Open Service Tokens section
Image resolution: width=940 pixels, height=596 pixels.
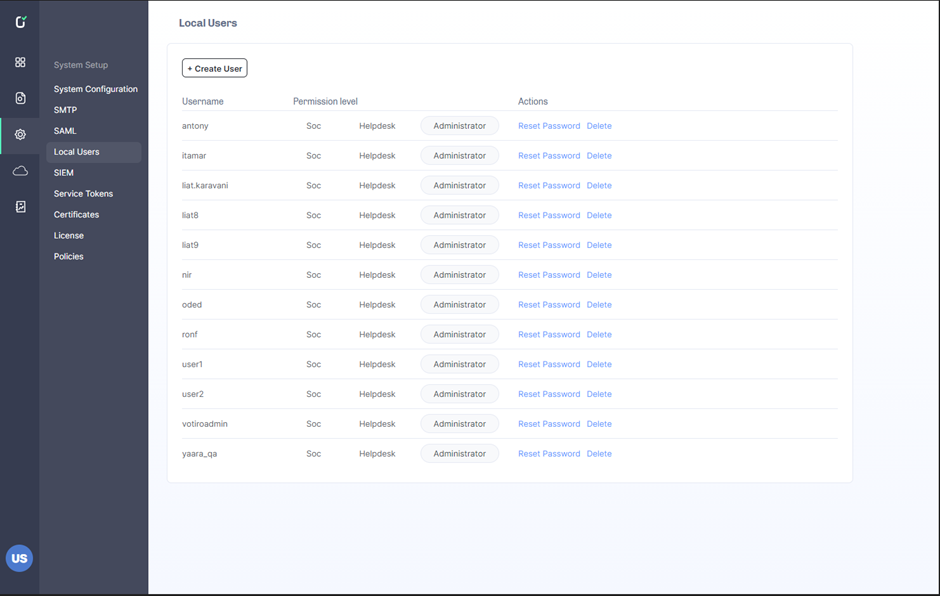coord(83,194)
